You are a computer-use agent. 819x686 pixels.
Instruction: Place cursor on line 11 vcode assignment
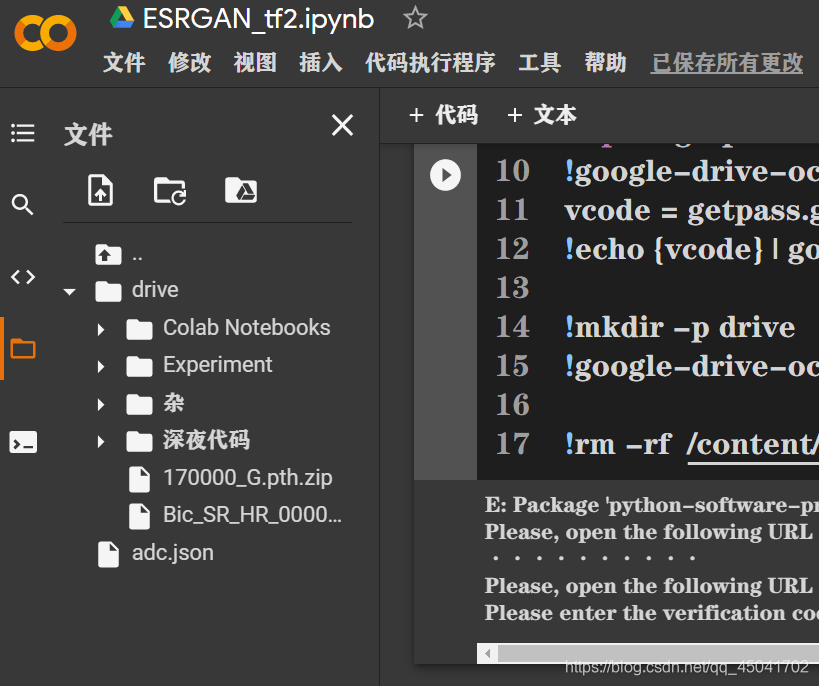[691, 211]
